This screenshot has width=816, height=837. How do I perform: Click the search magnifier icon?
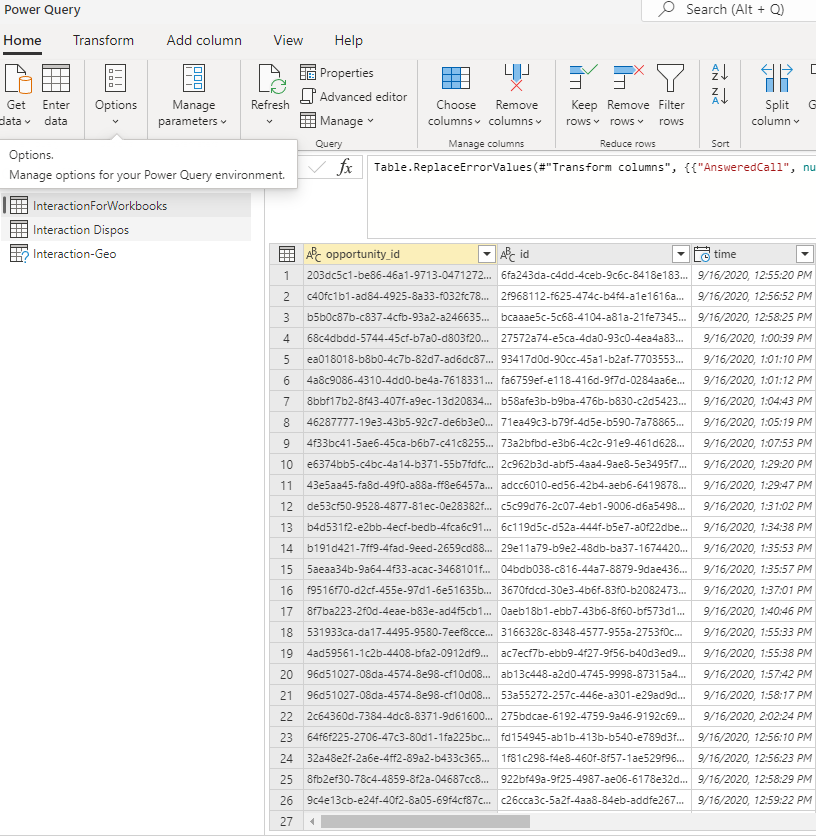tap(667, 9)
